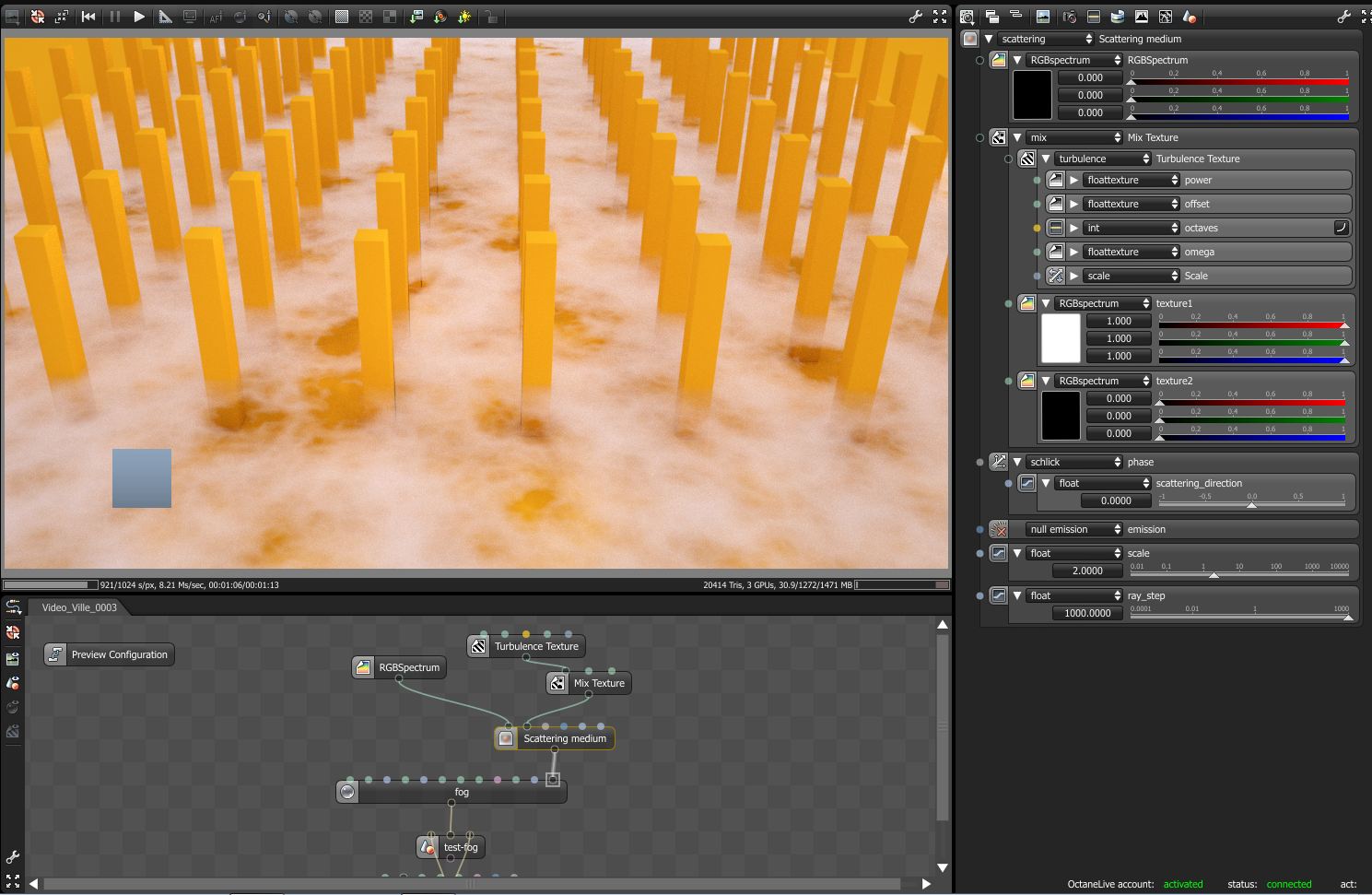Click the render target cone-sphere icon in inspector

click(1190, 17)
